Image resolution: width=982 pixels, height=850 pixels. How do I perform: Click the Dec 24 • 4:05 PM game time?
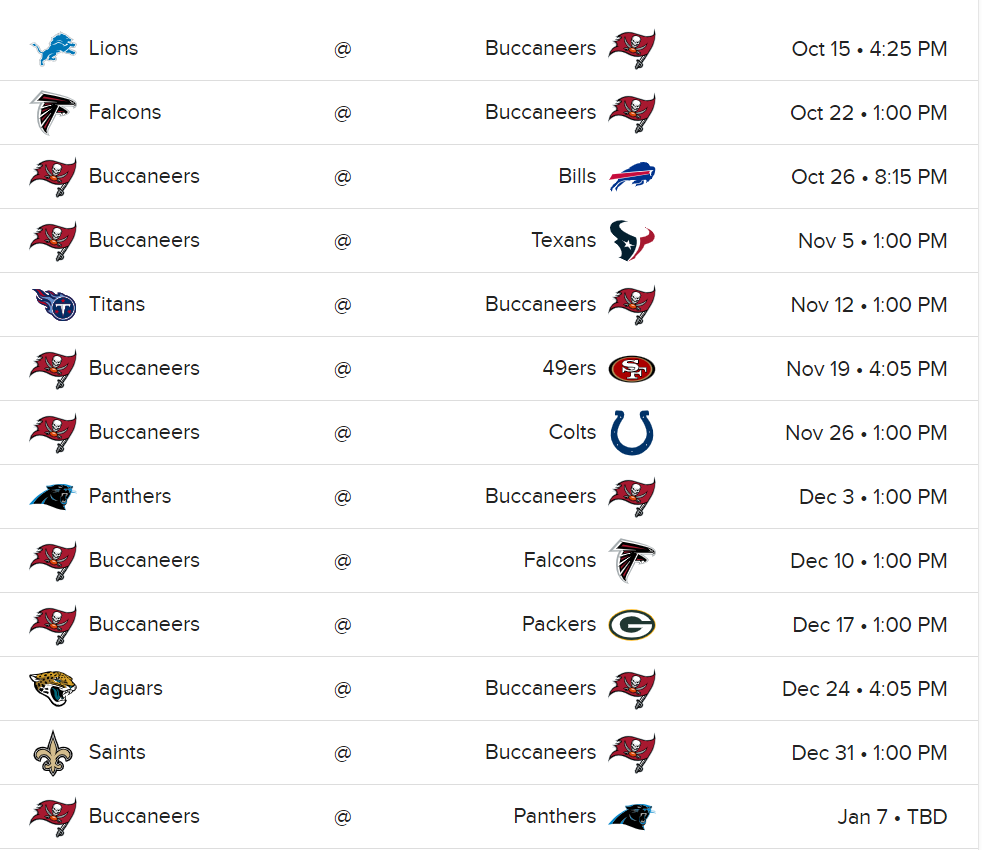coord(864,689)
